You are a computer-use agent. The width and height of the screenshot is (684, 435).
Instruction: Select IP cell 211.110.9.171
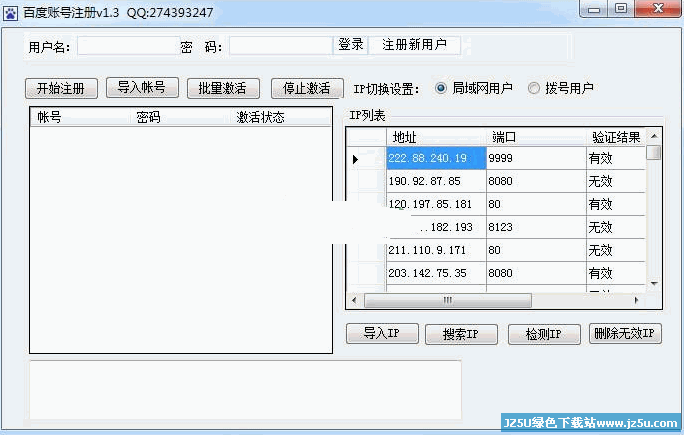[x=436, y=250]
